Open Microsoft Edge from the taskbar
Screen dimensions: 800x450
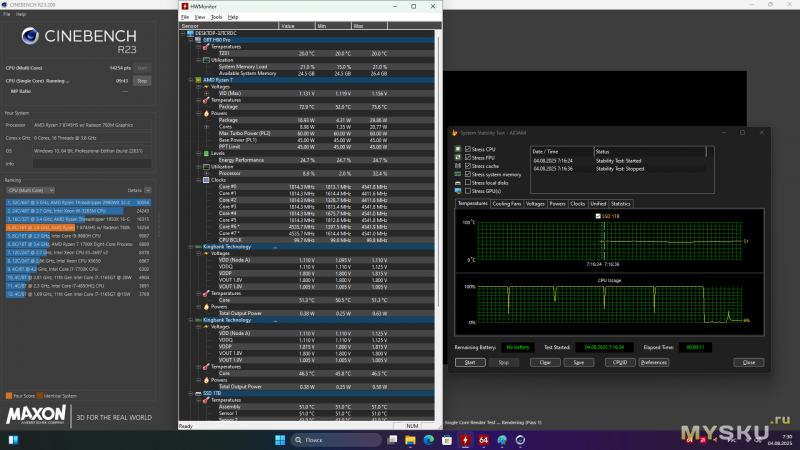(429, 440)
